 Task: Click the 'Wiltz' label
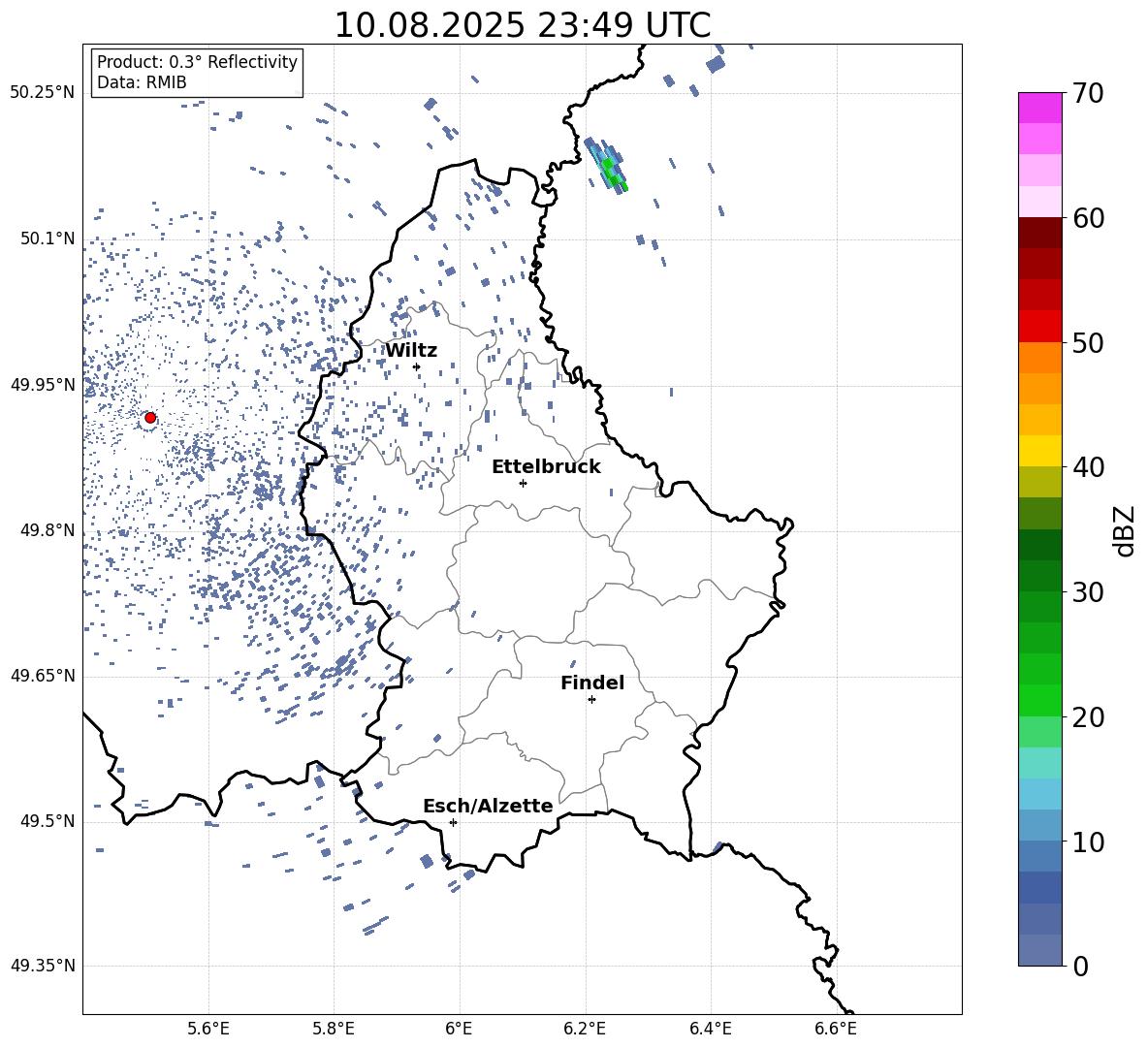click(411, 351)
